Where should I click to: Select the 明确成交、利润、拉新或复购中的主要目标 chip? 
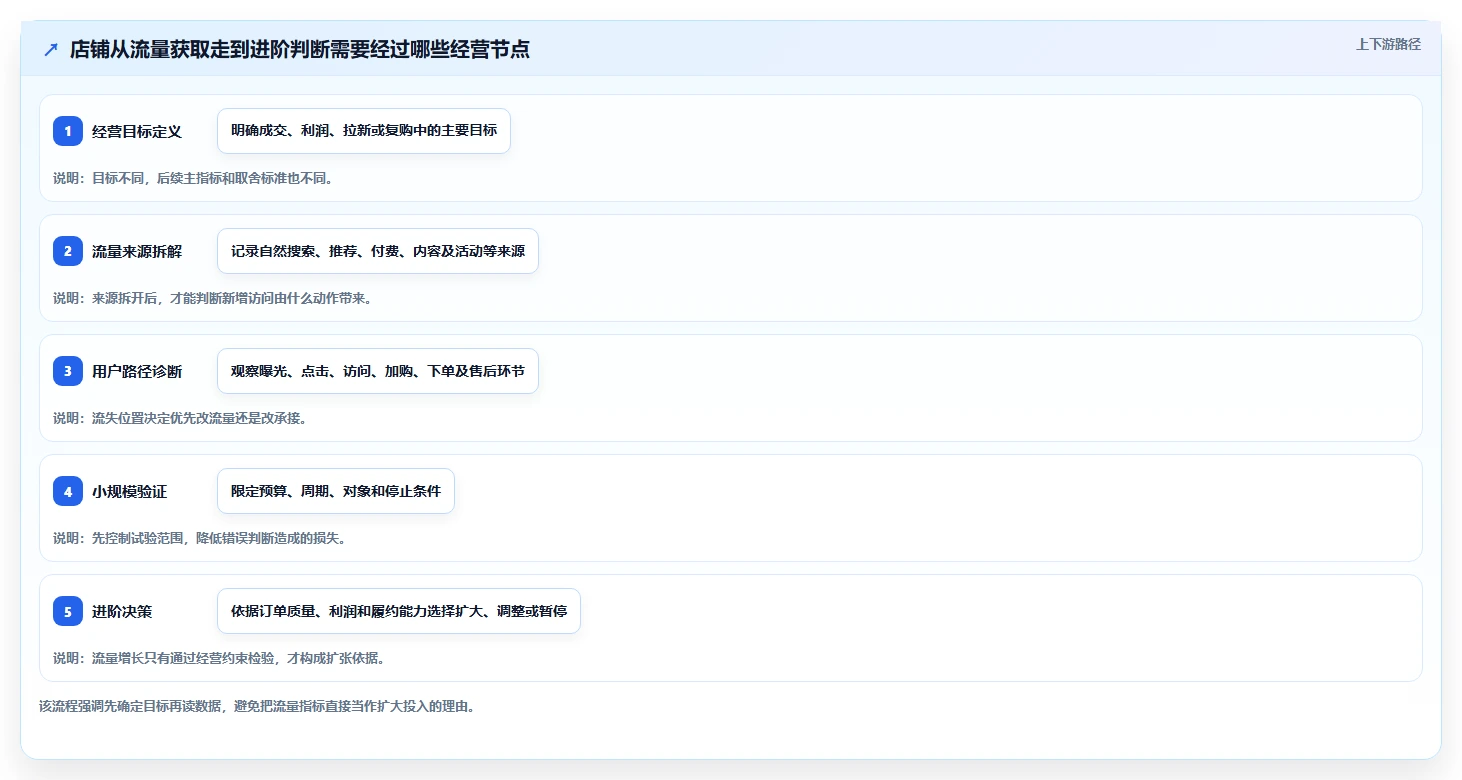(364, 131)
